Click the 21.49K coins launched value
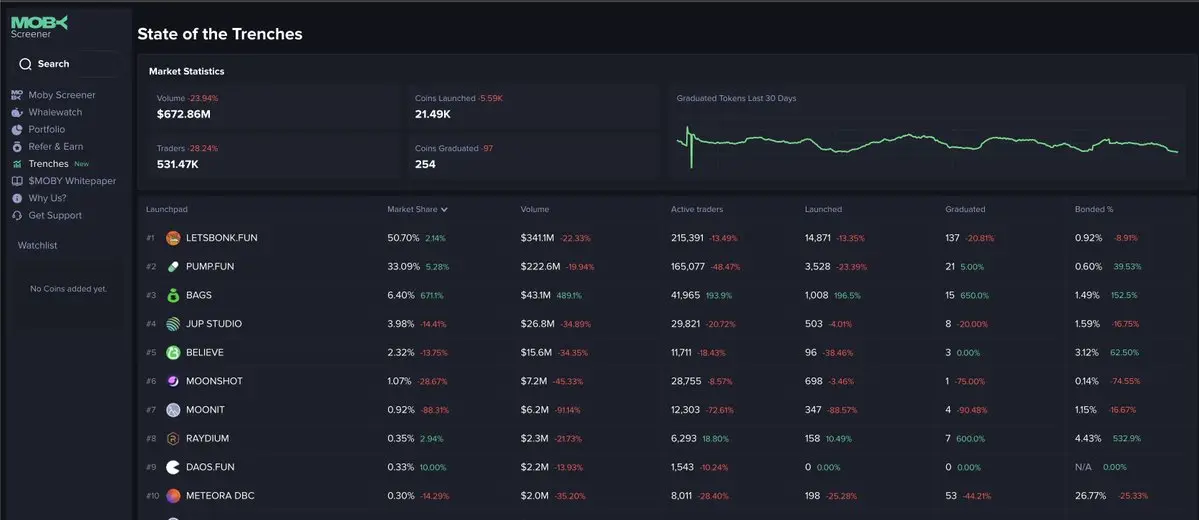Viewport: 1199px width, 520px height. [x=433, y=114]
